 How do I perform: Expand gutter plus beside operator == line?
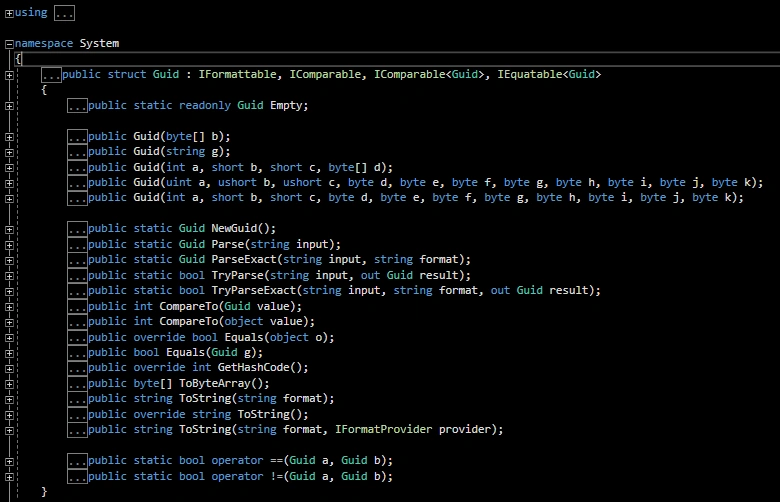click(9, 461)
